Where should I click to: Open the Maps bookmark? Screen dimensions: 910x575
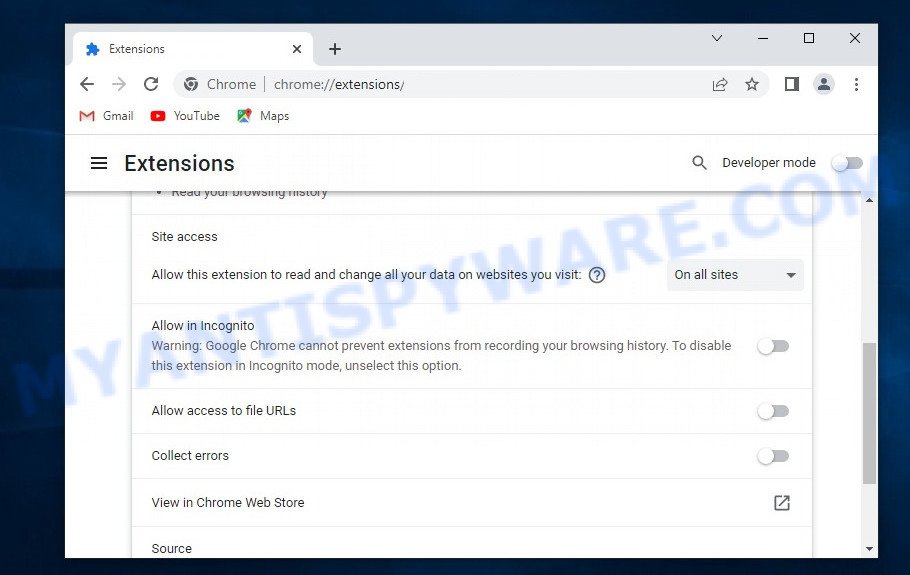pos(263,116)
